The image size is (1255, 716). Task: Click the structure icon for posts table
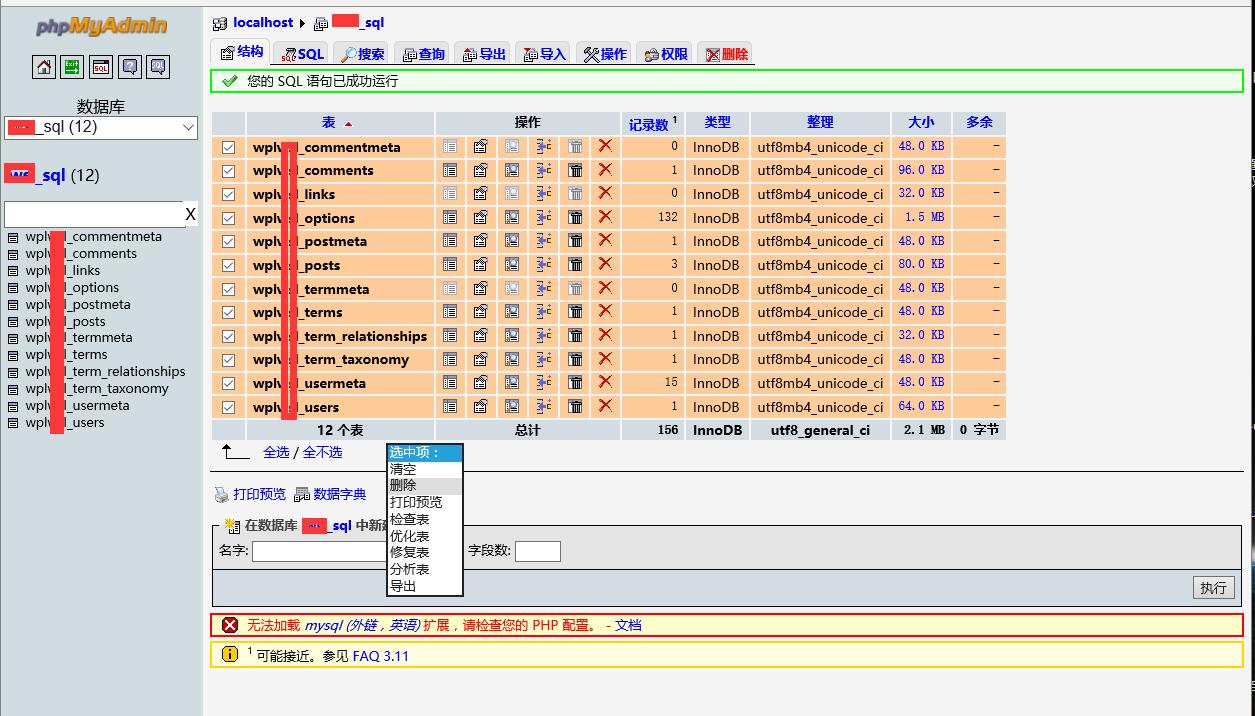click(x=481, y=265)
